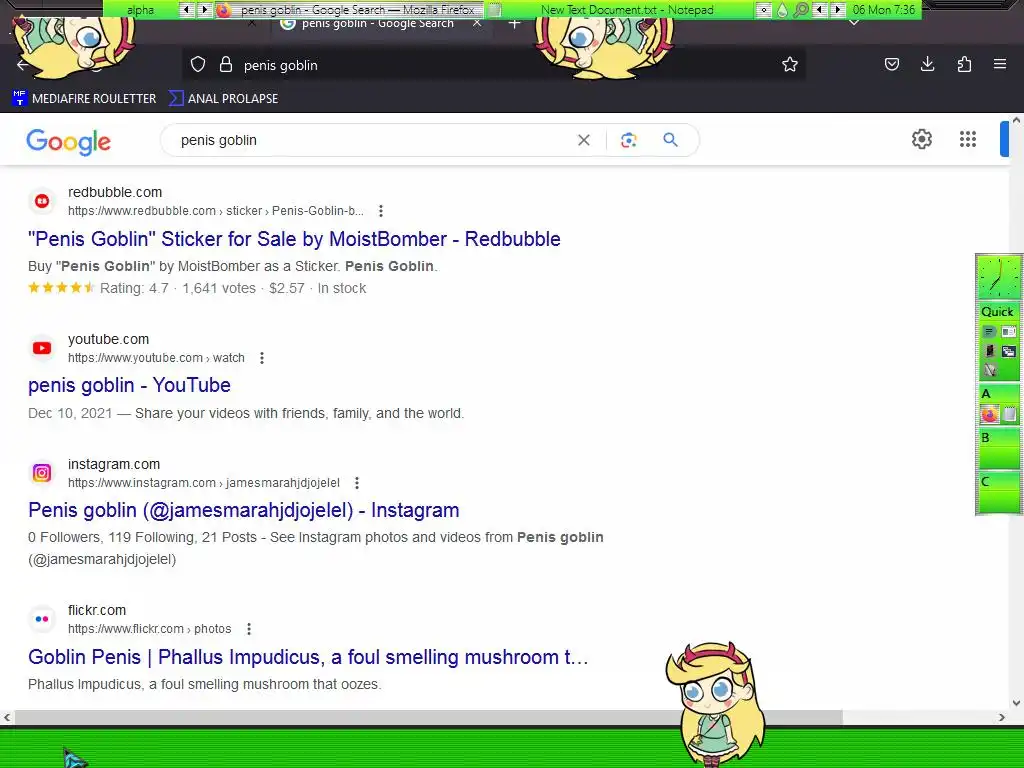Click the magnifier icon in top taskbar
1024x768 pixels.
pos(801,10)
